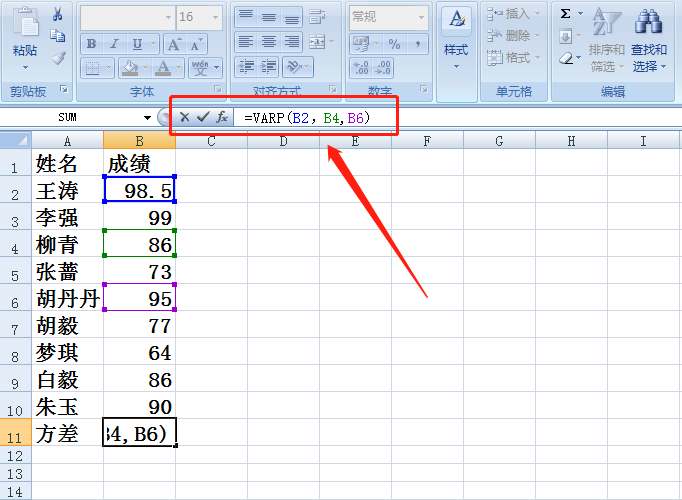
Task: Click the Increase Font Size icon
Action: click(174, 44)
